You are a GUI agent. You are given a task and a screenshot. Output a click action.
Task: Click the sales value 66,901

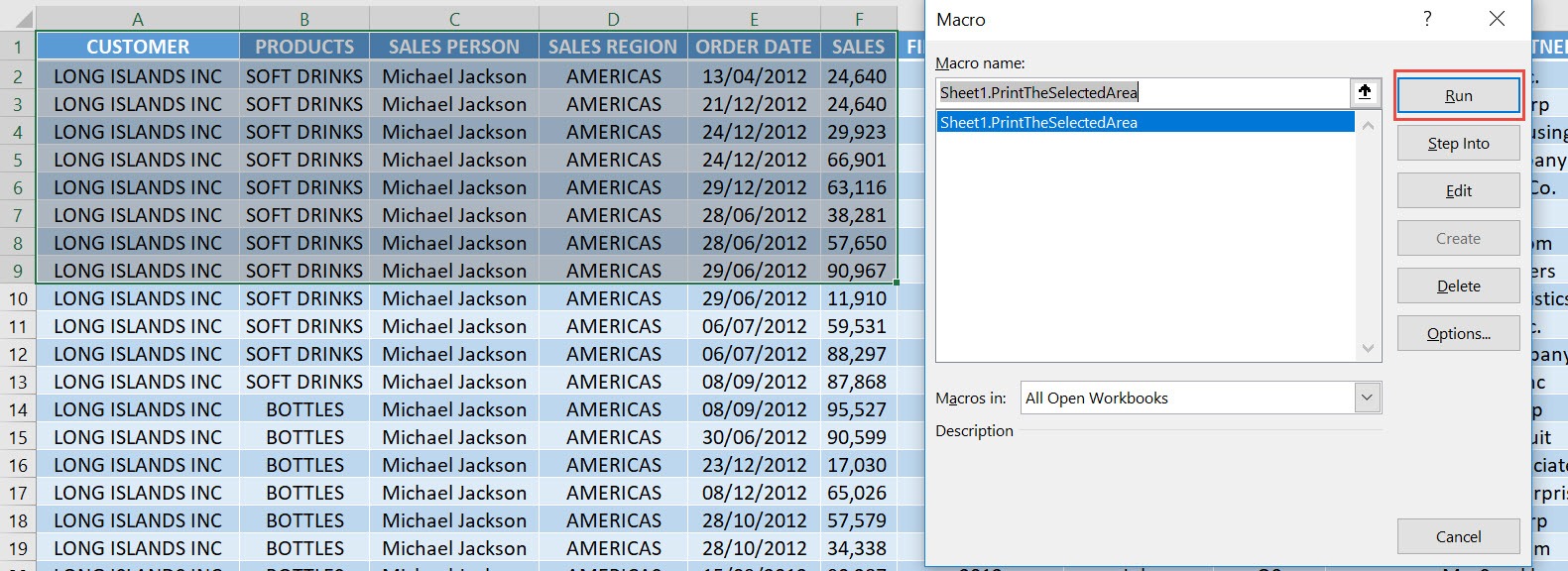pyautogui.click(x=859, y=160)
